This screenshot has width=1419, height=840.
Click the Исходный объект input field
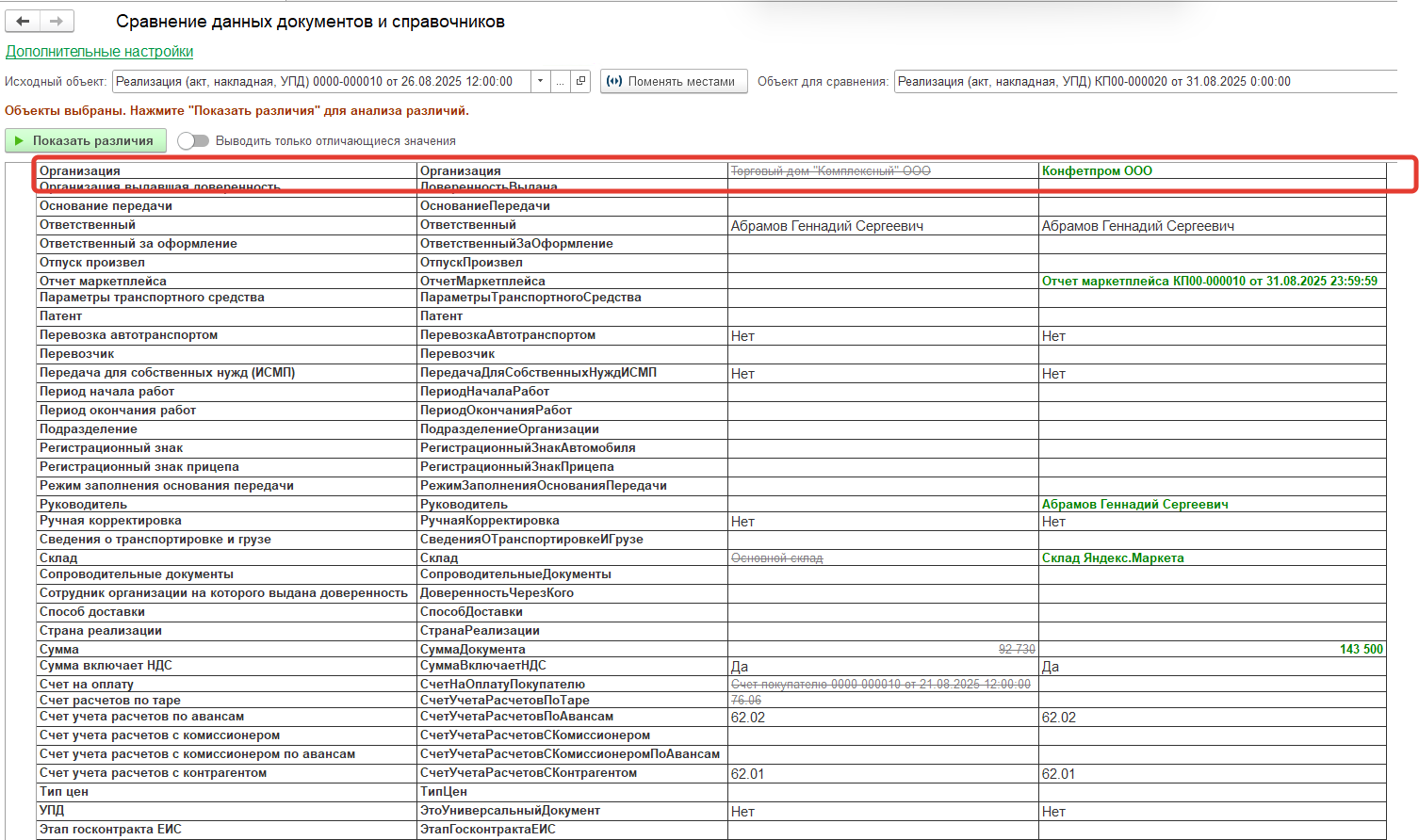(x=321, y=81)
